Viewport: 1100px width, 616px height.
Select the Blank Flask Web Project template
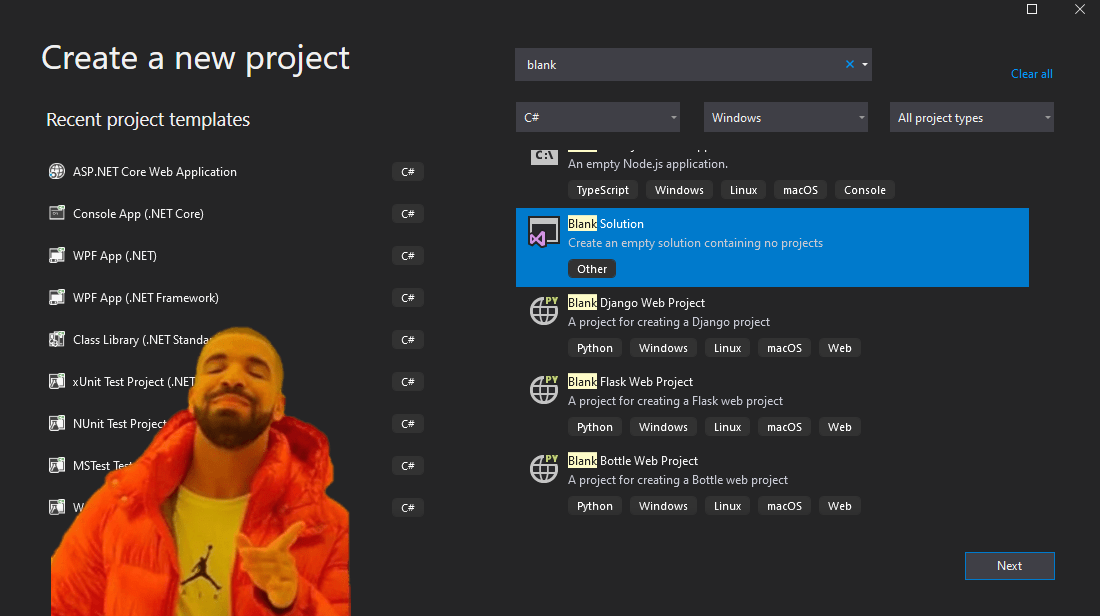click(x=772, y=405)
